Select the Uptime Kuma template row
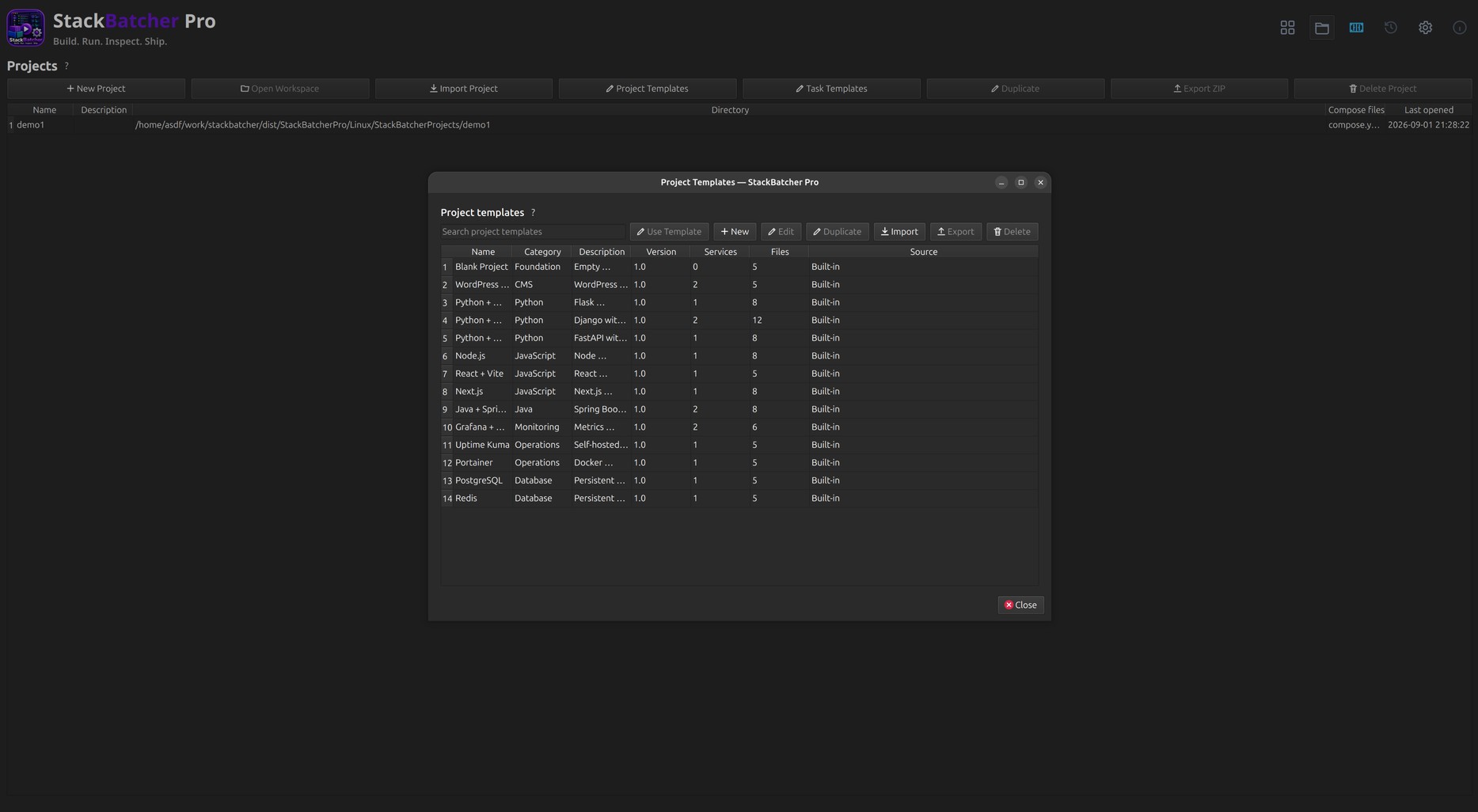1478x812 pixels. point(739,445)
